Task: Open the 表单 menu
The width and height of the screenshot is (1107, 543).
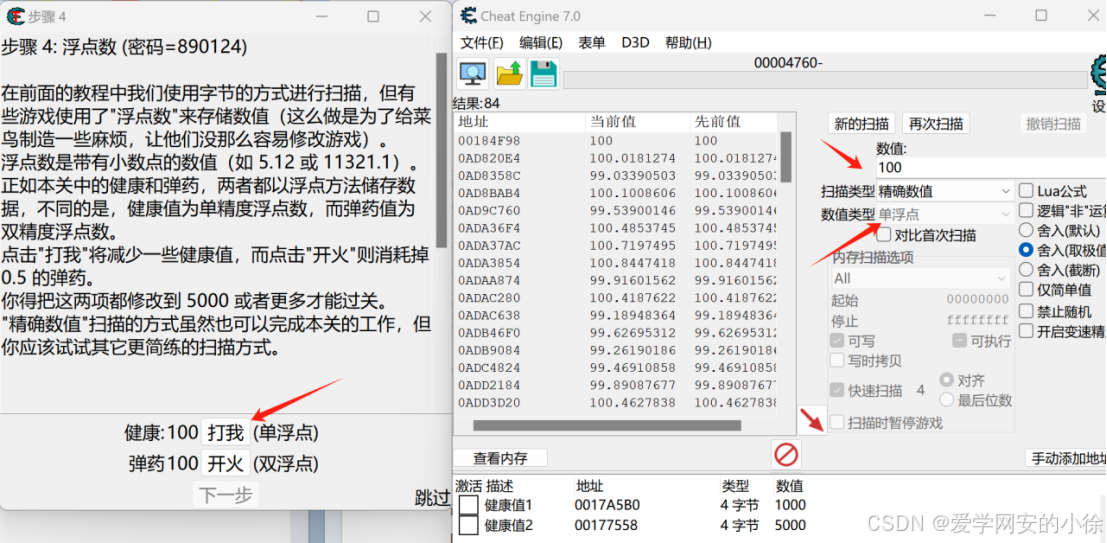Action: coord(592,42)
